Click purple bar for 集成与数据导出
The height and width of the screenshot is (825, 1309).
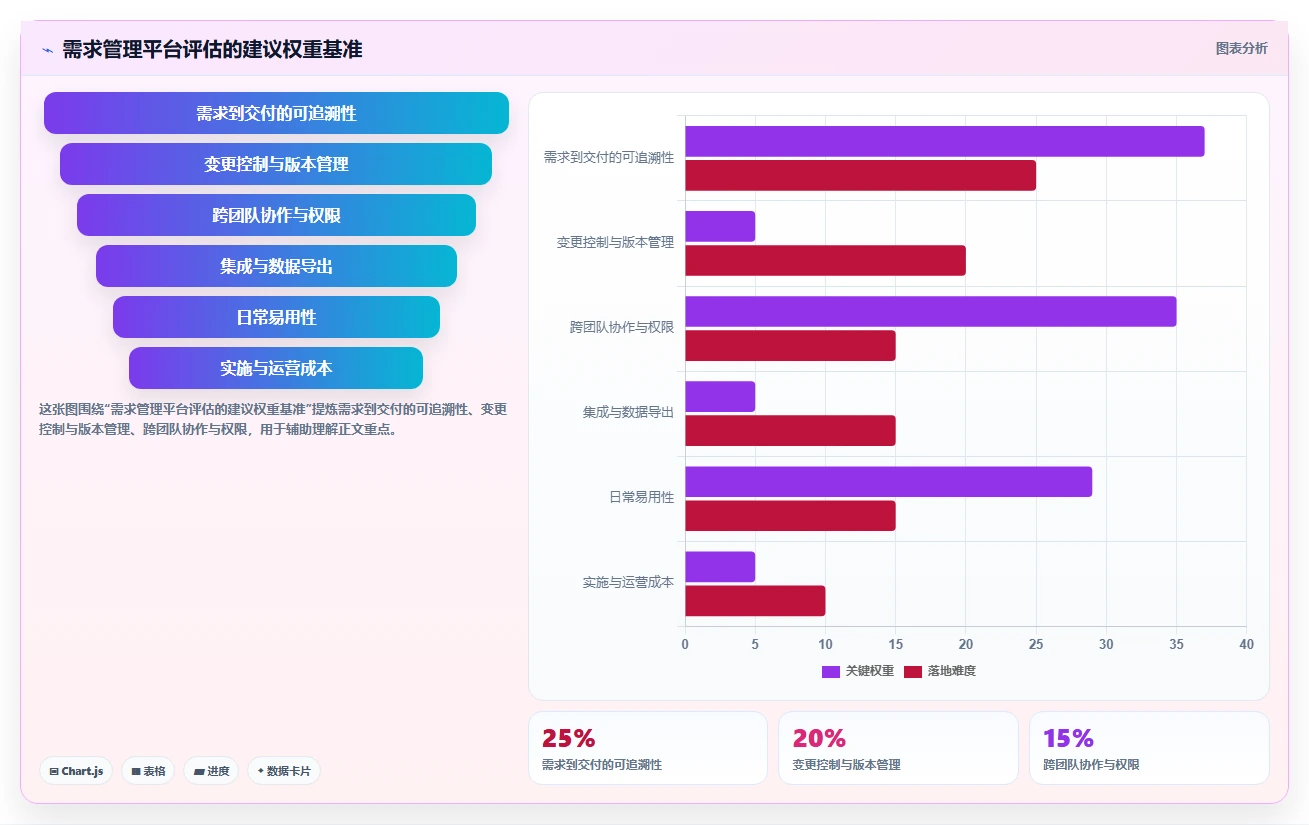point(720,396)
